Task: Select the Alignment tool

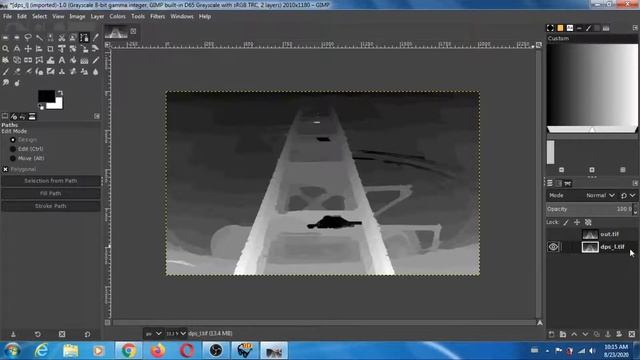Action: click(x=39, y=49)
